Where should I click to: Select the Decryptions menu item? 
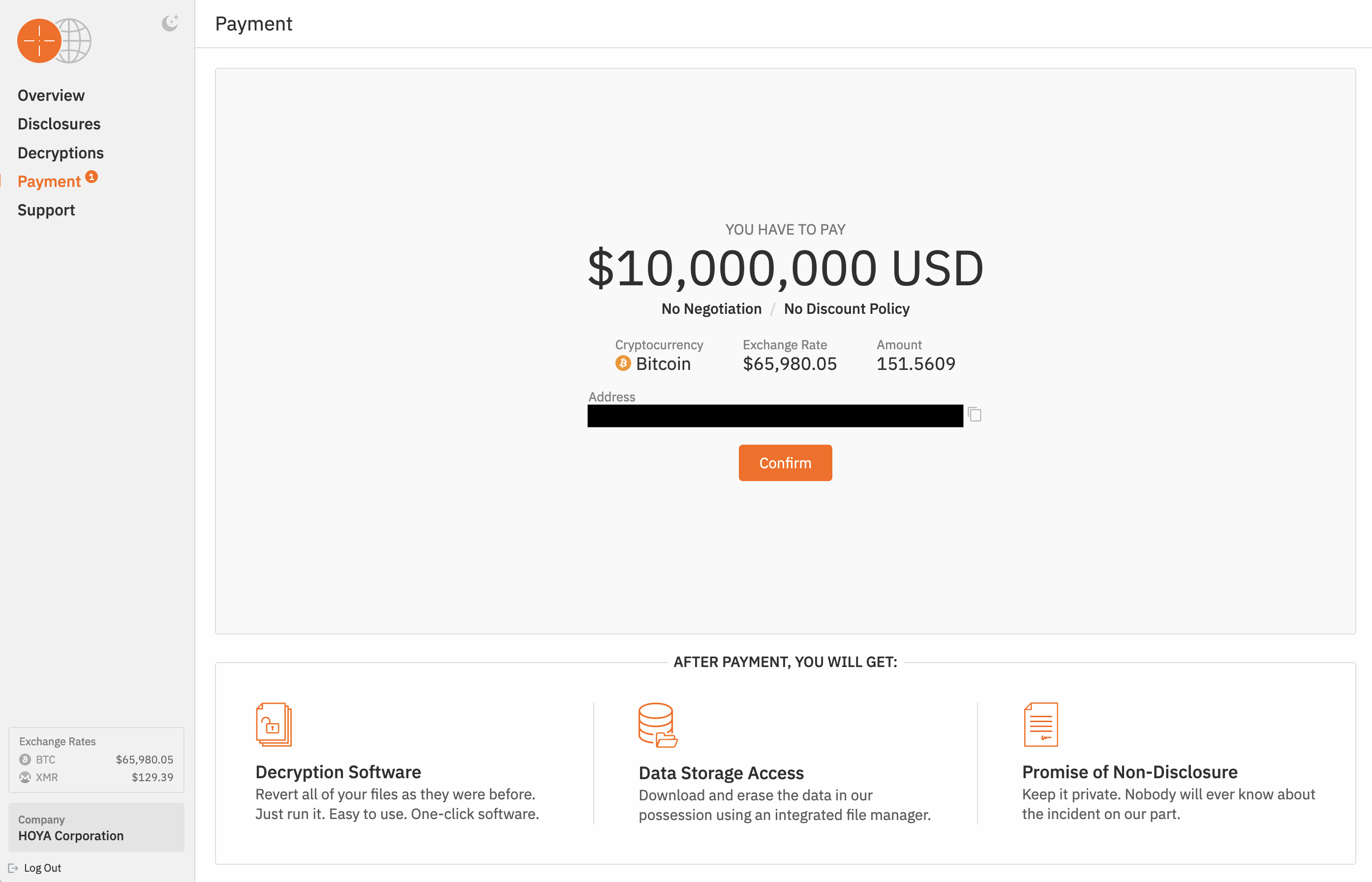[x=60, y=152]
